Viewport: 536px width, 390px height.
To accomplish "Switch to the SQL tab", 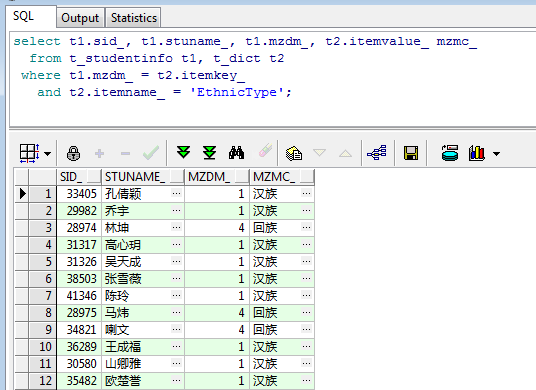I will pos(30,16).
